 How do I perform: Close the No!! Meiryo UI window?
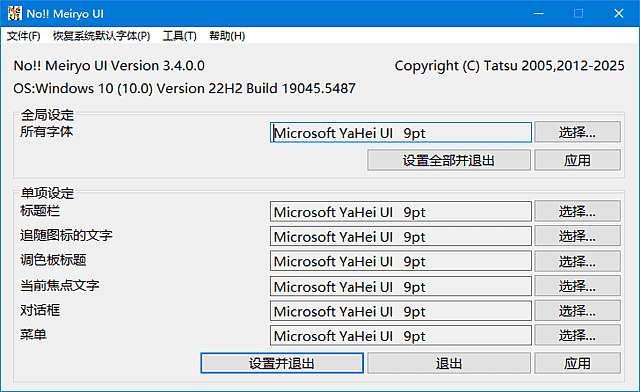[619, 13]
